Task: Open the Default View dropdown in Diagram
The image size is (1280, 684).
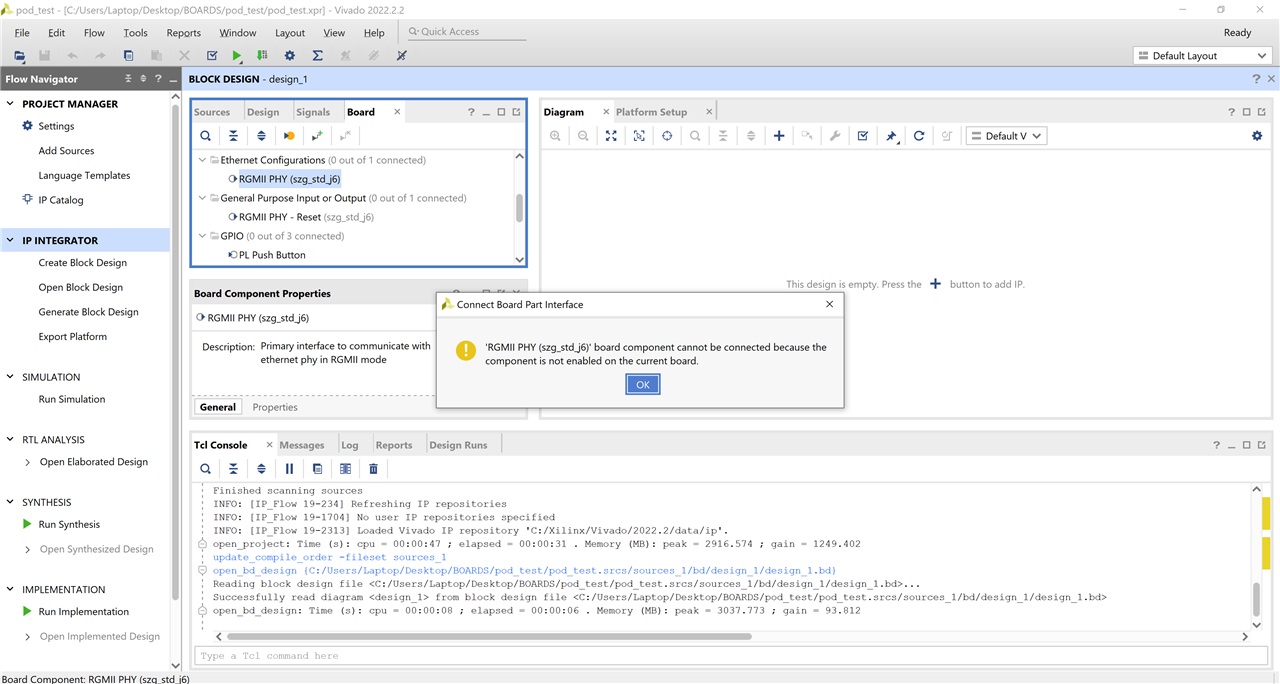Action: coord(1006,136)
